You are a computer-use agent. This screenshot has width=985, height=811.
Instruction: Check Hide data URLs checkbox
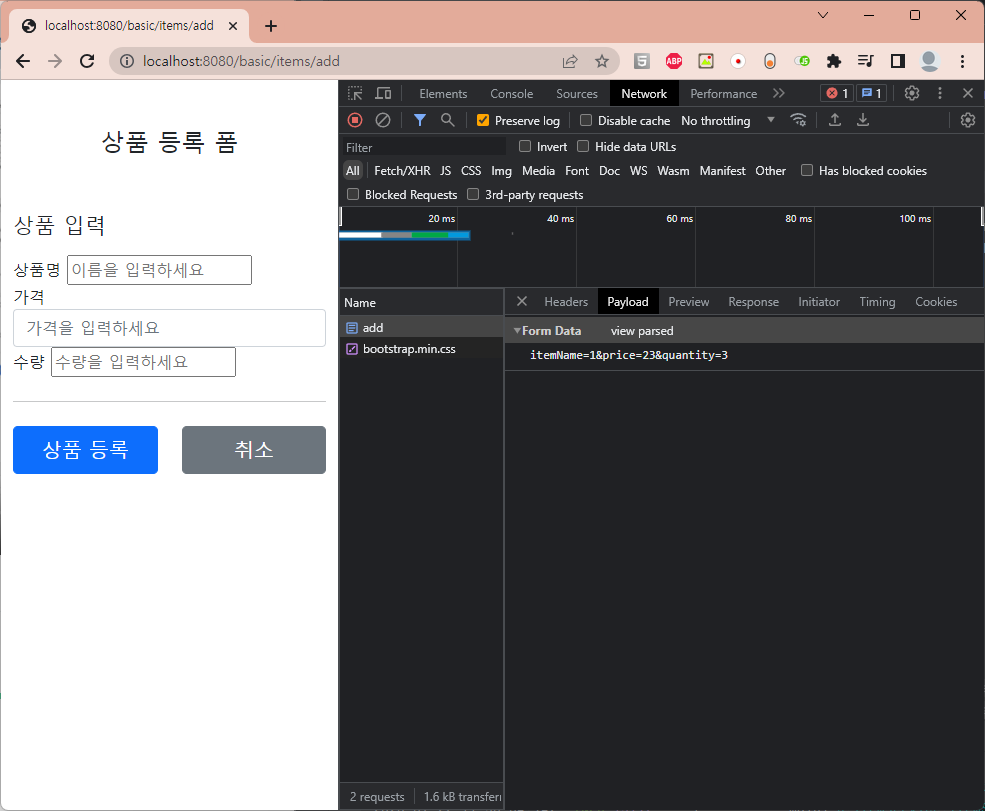click(x=583, y=146)
